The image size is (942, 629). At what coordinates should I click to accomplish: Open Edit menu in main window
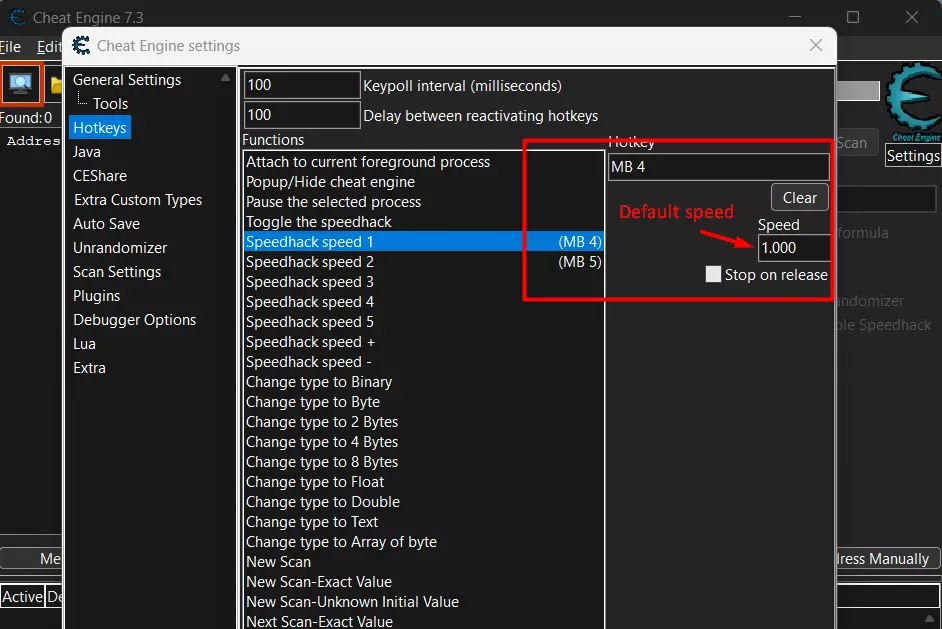48,47
